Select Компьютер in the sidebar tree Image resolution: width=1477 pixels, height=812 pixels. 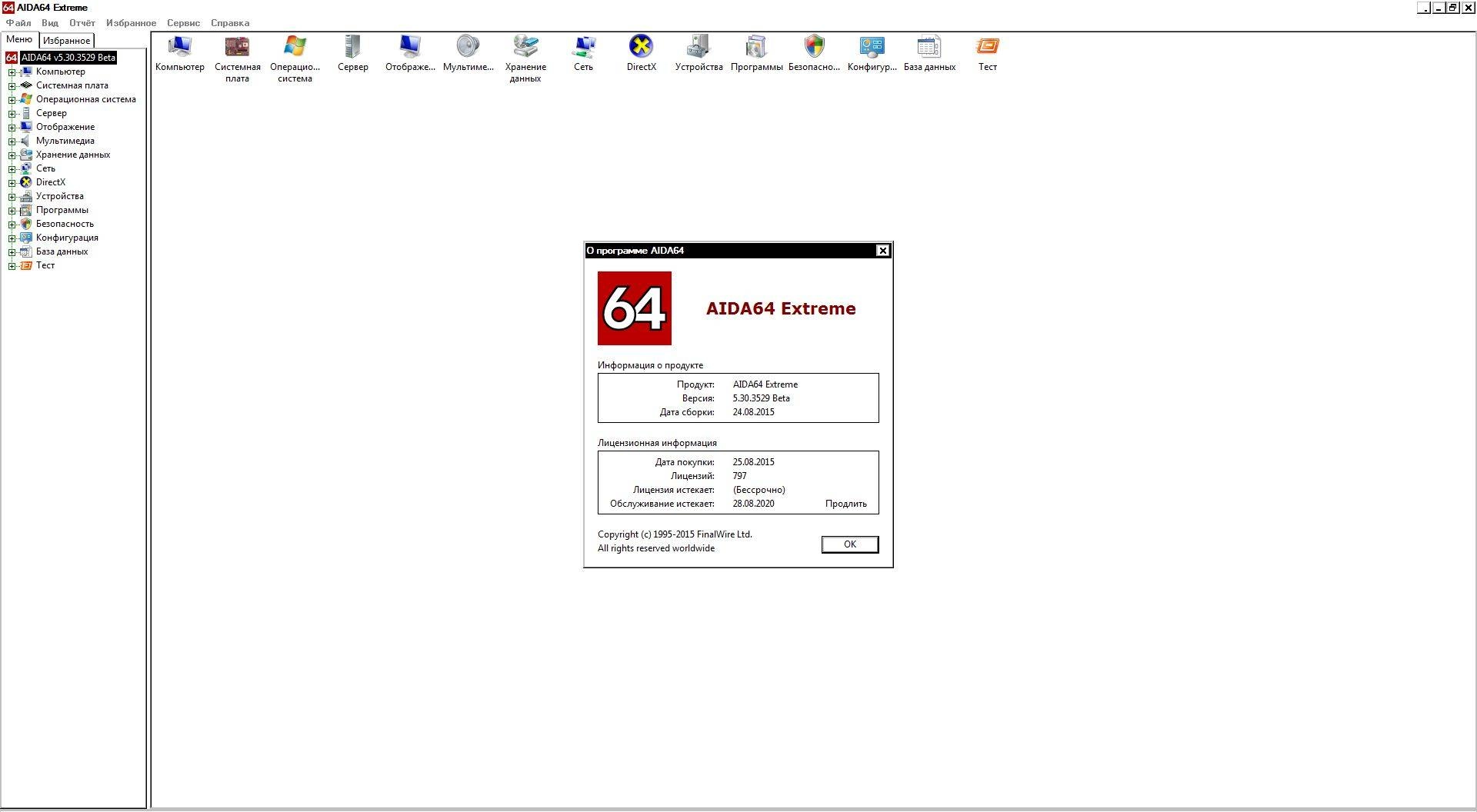click(60, 72)
